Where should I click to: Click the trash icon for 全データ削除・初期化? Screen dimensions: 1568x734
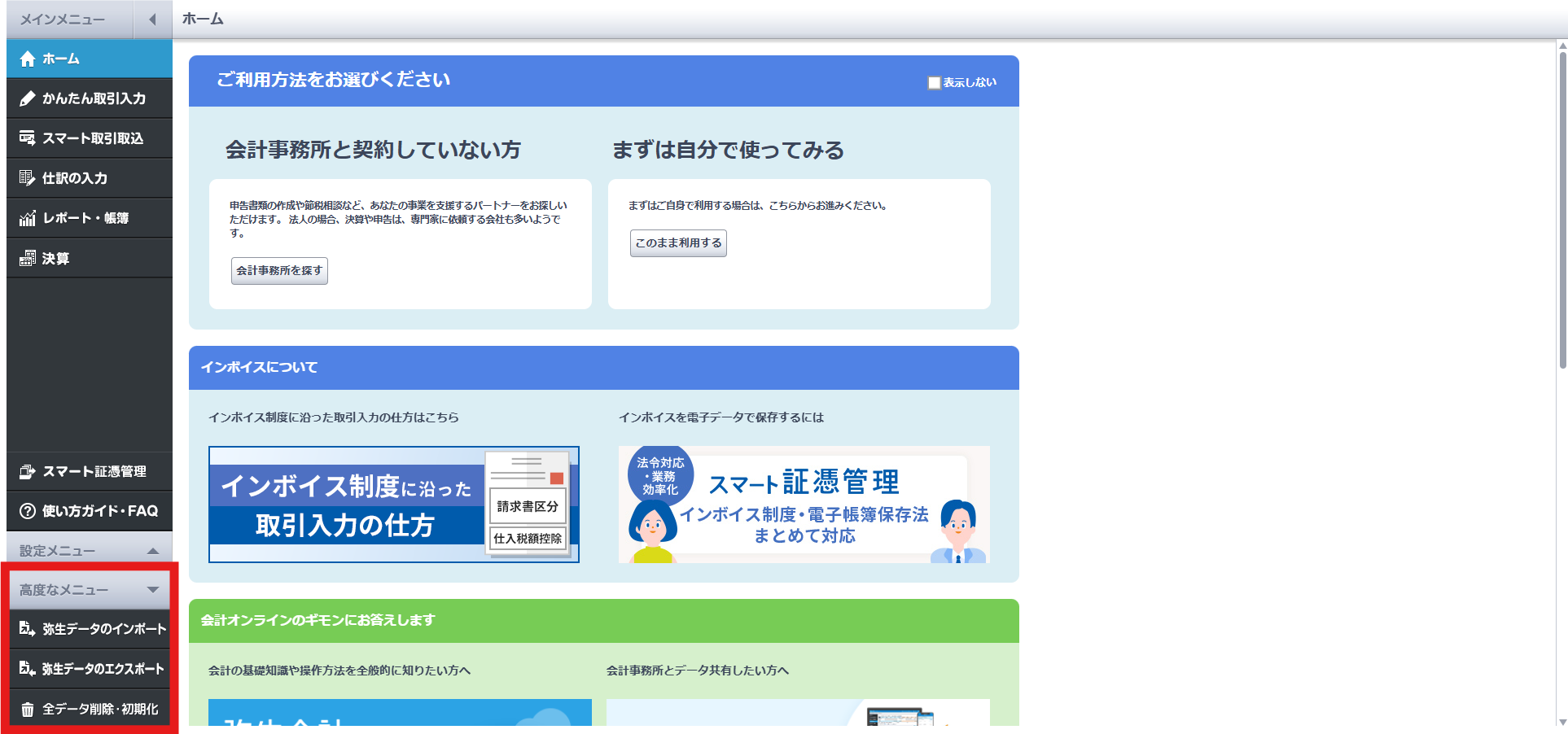coord(28,710)
